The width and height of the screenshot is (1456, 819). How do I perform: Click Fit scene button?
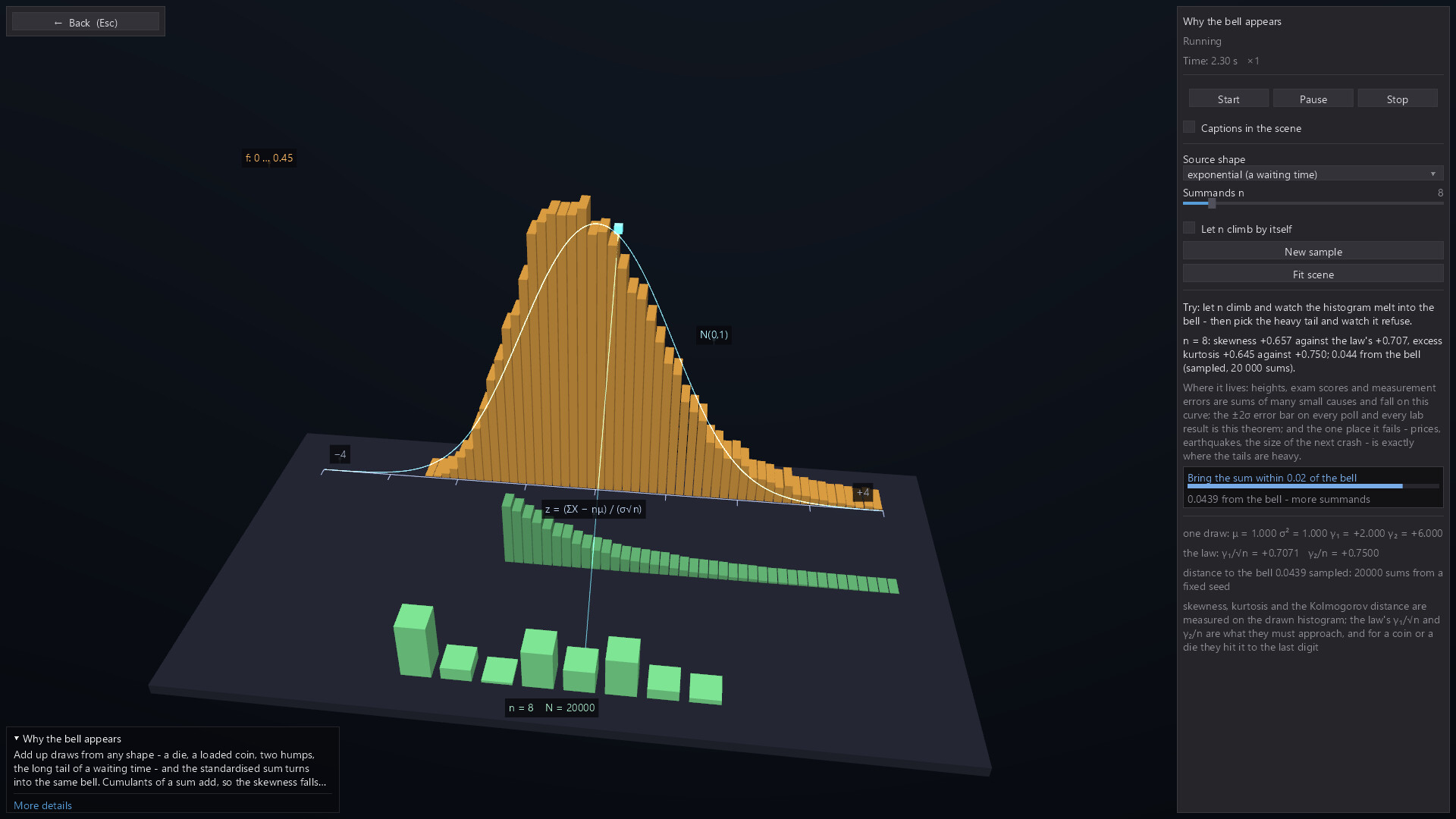point(1313,274)
